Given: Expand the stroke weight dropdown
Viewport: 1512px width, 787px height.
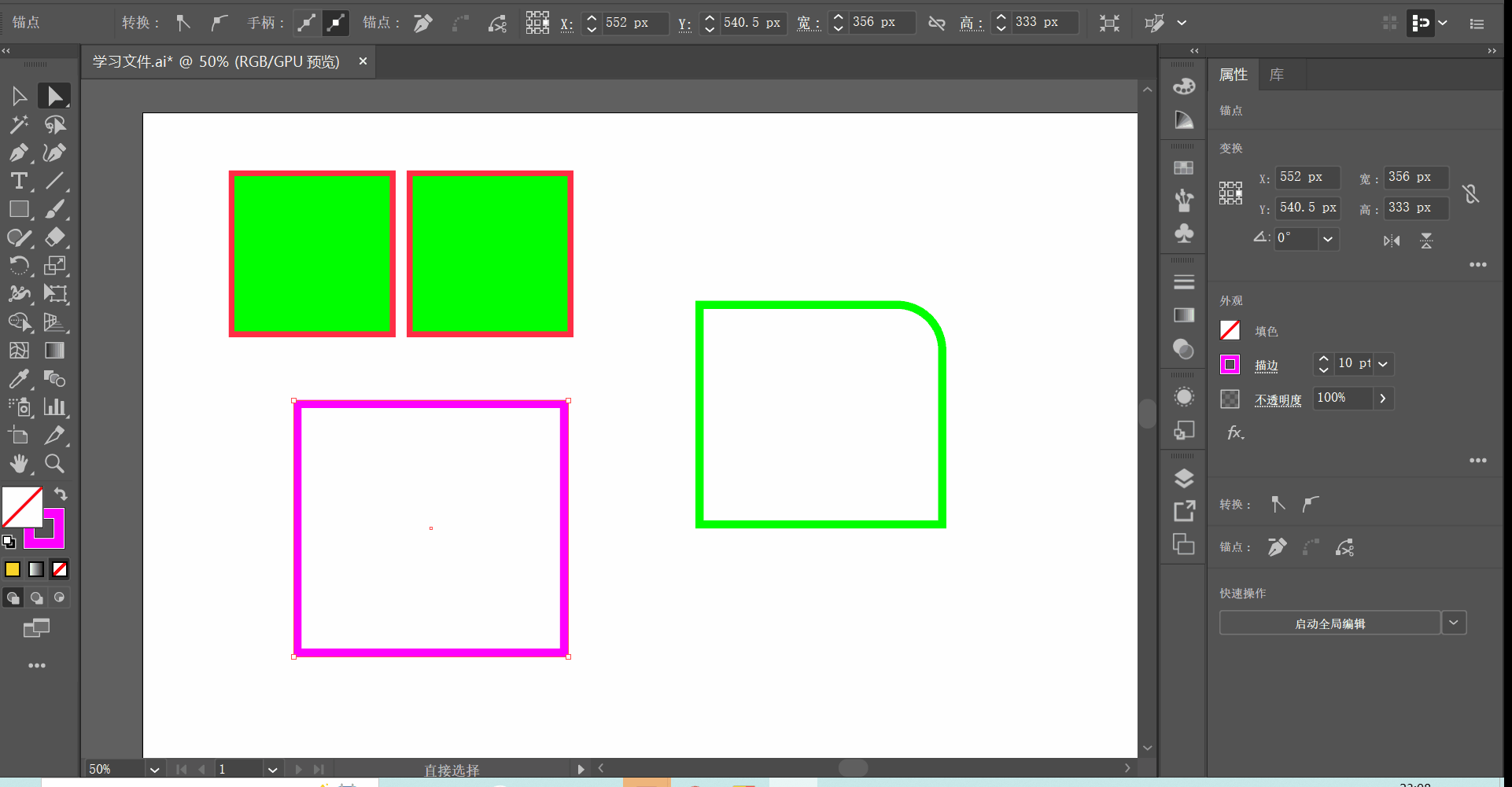Looking at the screenshot, I should pyautogui.click(x=1383, y=364).
